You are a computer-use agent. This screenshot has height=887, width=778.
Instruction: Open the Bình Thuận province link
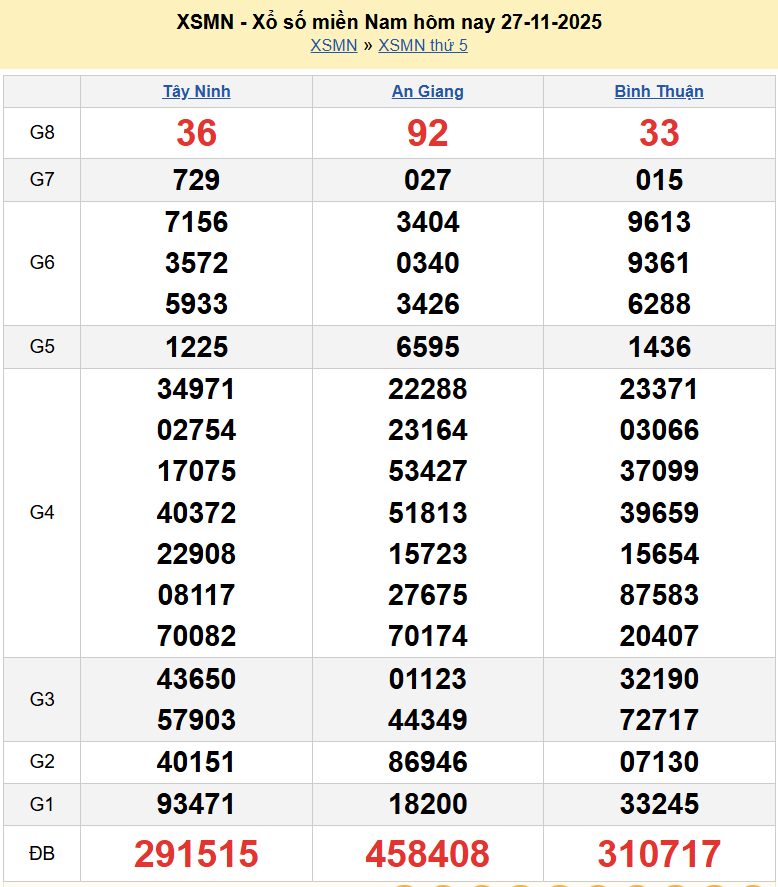659,91
